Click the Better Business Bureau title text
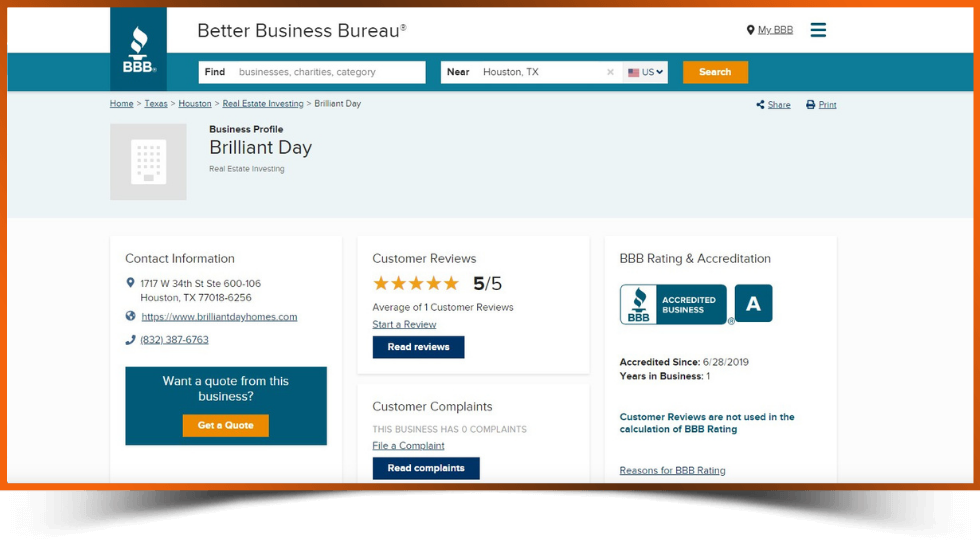The width and height of the screenshot is (980, 552). click(302, 31)
